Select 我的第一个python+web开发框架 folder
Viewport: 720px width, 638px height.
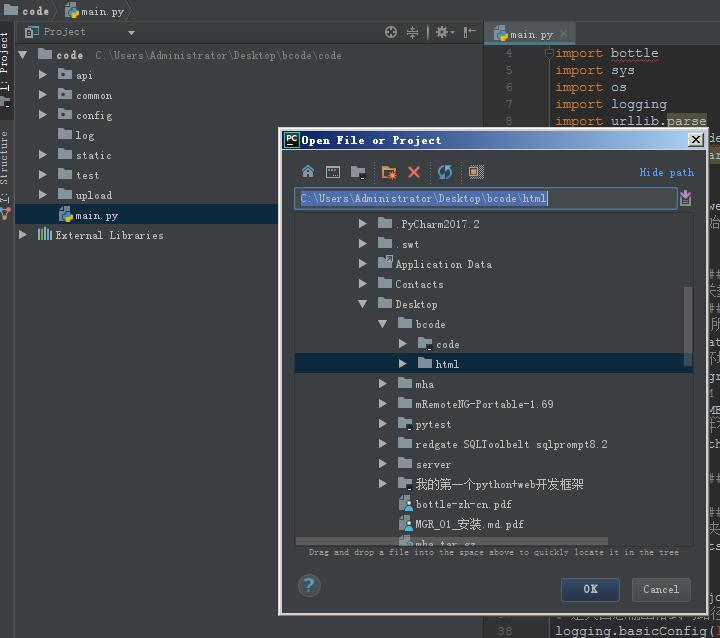tap(491, 484)
